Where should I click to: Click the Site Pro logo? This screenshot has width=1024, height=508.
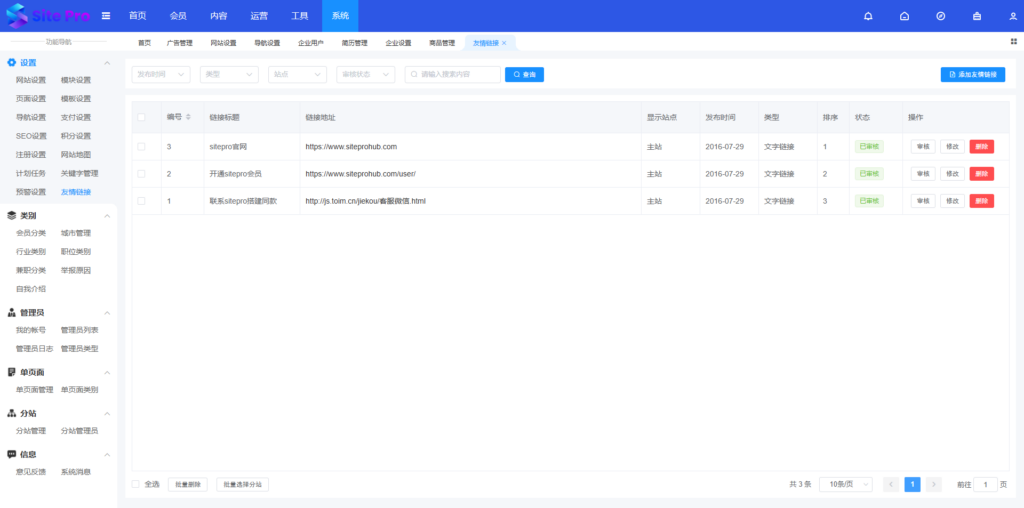point(48,16)
